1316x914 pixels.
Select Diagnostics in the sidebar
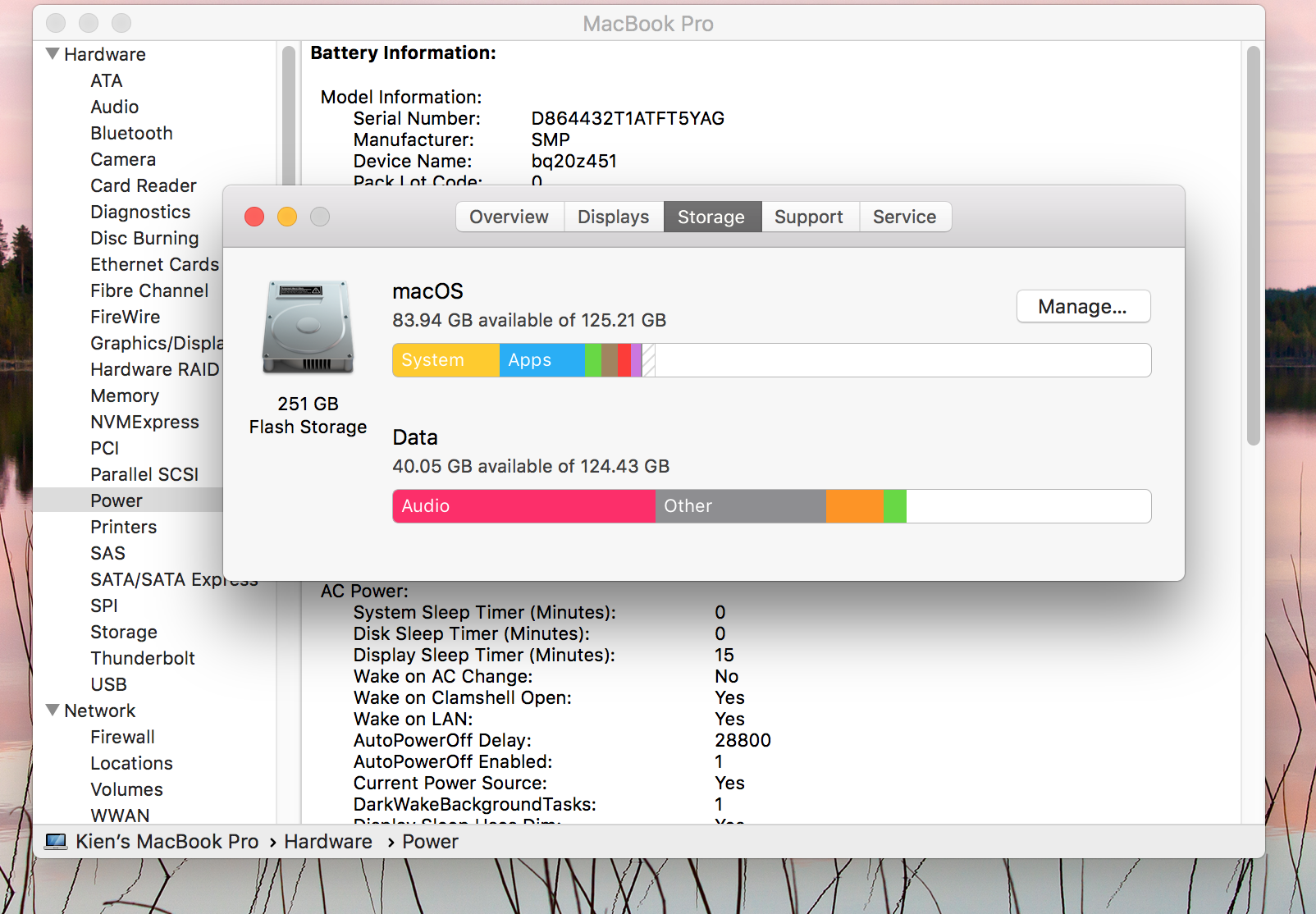140,212
